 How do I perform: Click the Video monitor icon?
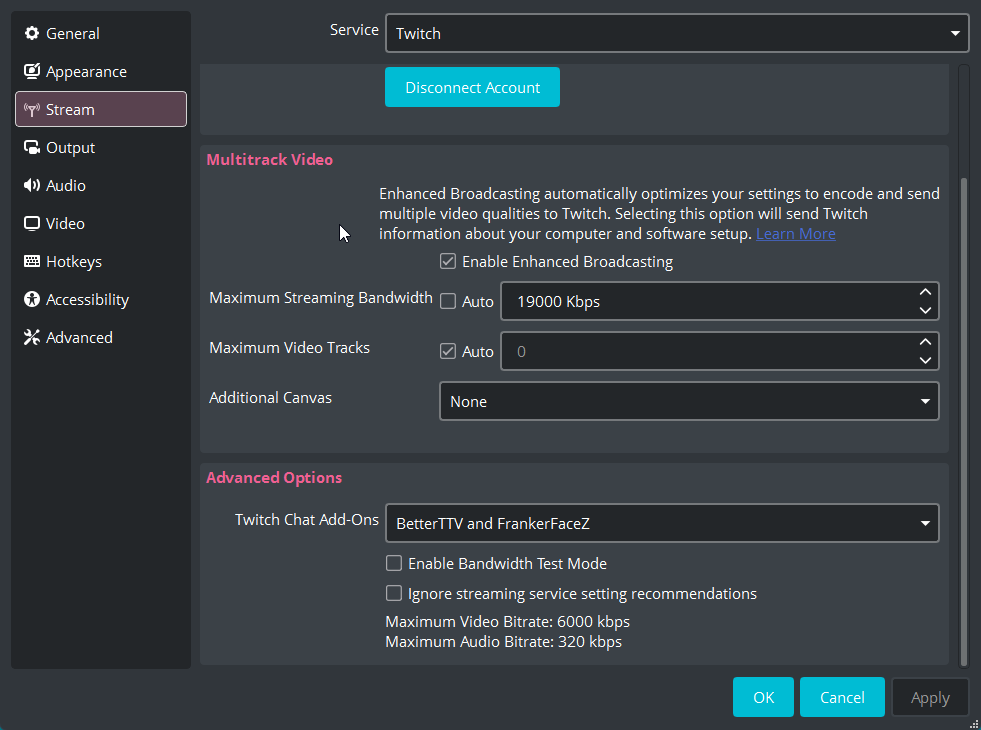(31, 223)
